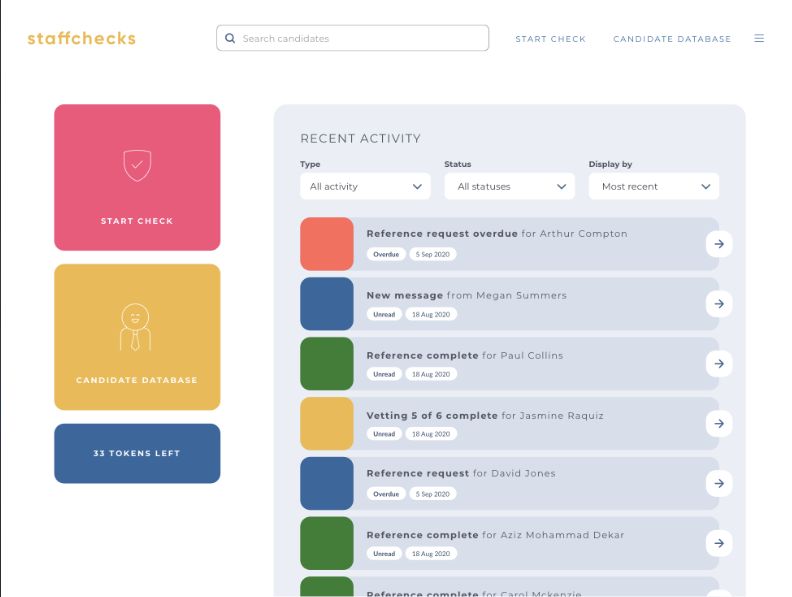Click the 33 Tokens Left button
The width and height of the screenshot is (792, 597).
click(x=137, y=453)
